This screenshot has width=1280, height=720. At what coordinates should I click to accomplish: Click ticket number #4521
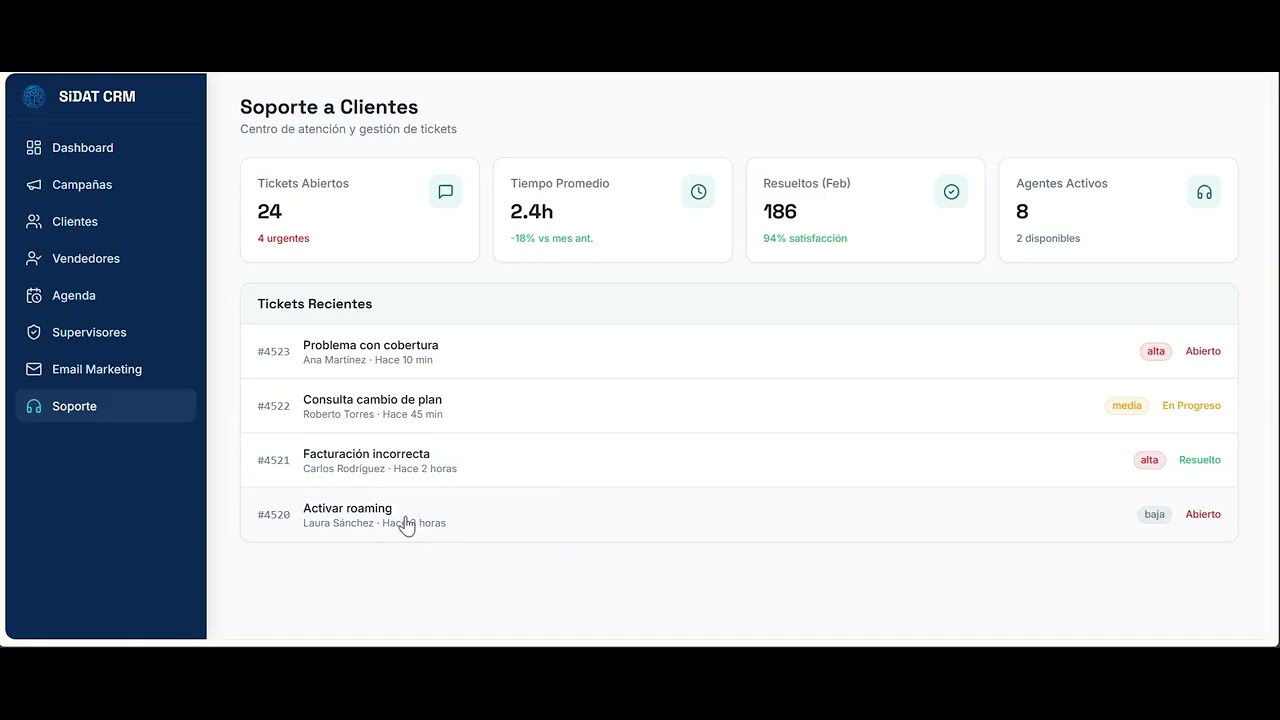pos(273,460)
